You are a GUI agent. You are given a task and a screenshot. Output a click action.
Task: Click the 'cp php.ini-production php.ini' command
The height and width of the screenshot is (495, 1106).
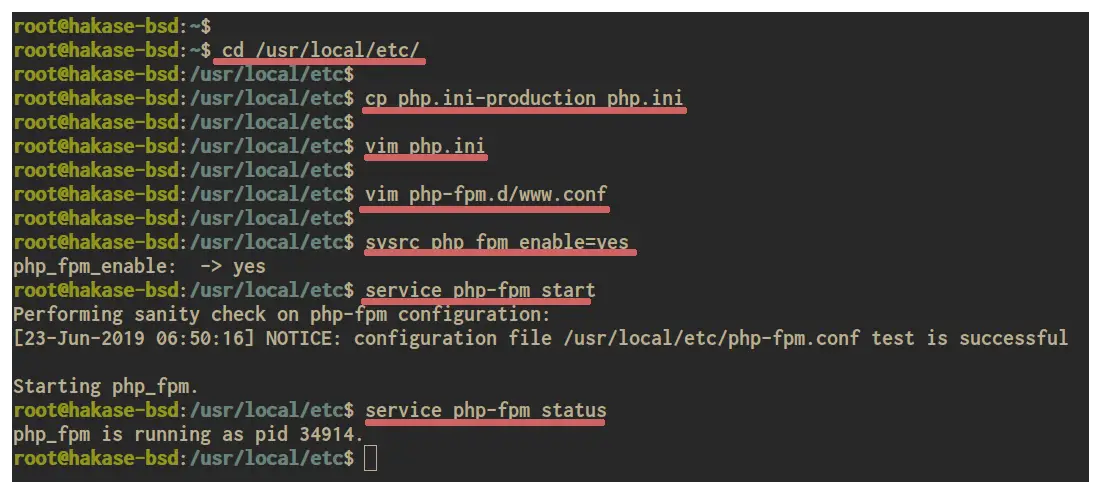pos(524,98)
